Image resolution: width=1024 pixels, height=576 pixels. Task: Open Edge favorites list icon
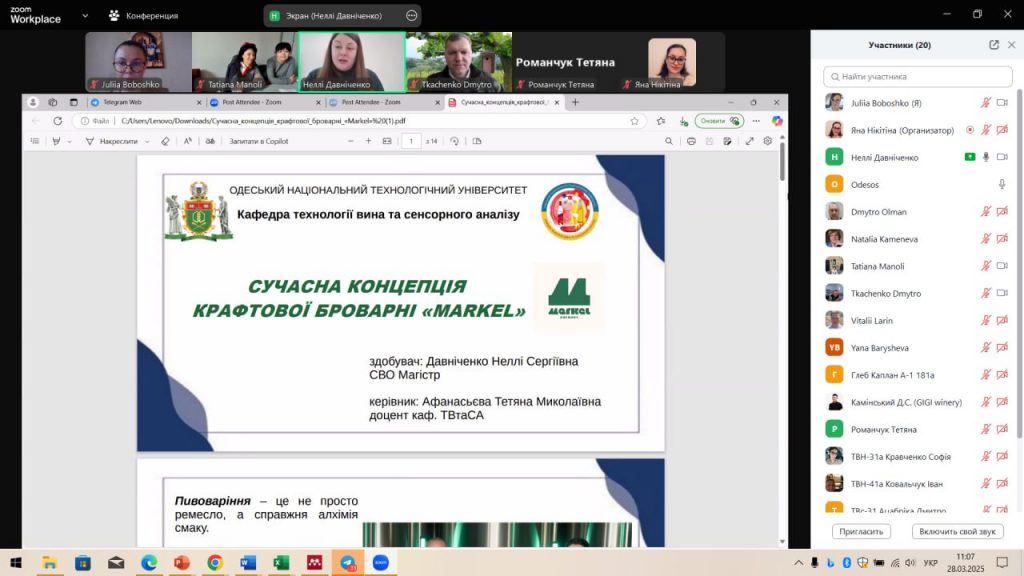pos(661,121)
